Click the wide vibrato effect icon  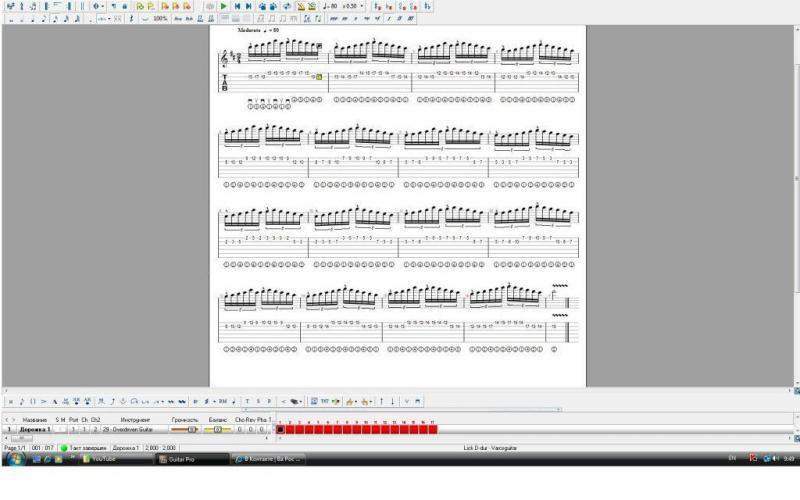(x=182, y=402)
